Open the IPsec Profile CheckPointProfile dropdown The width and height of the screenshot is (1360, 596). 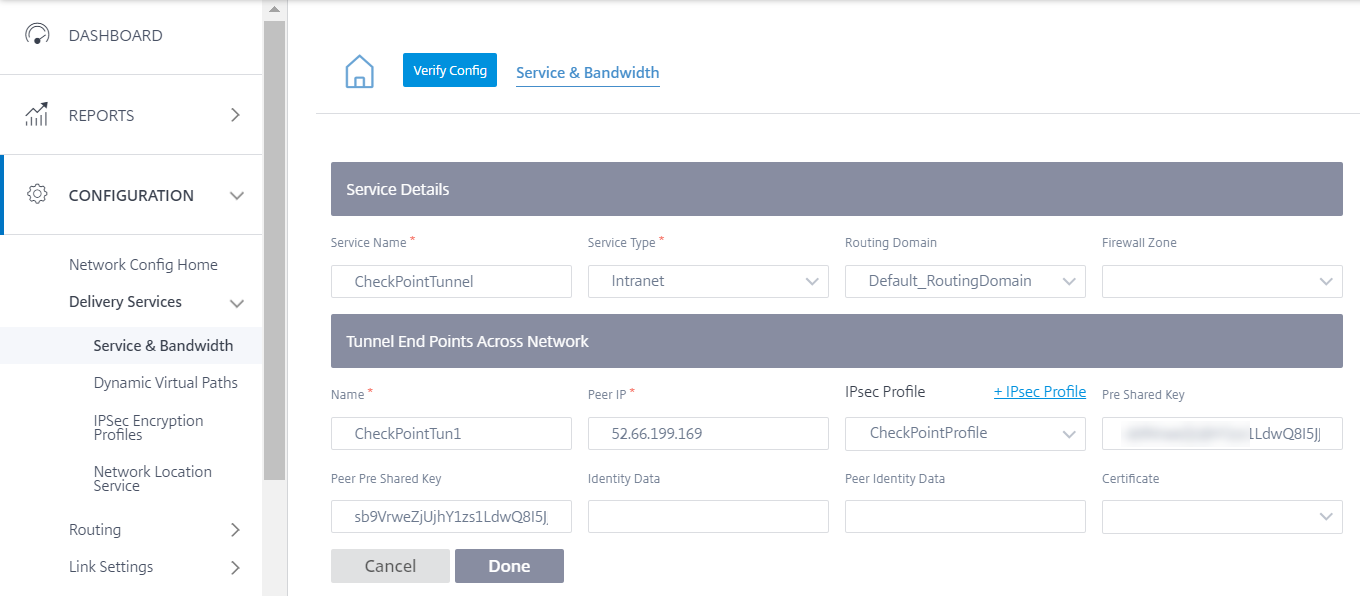[x=965, y=433]
